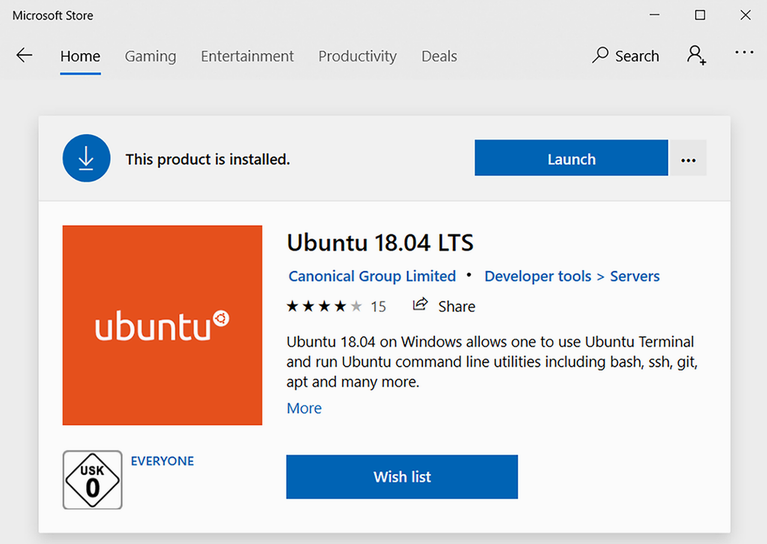Click the Share icon under the title

pyautogui.click(x=421, y=306)
